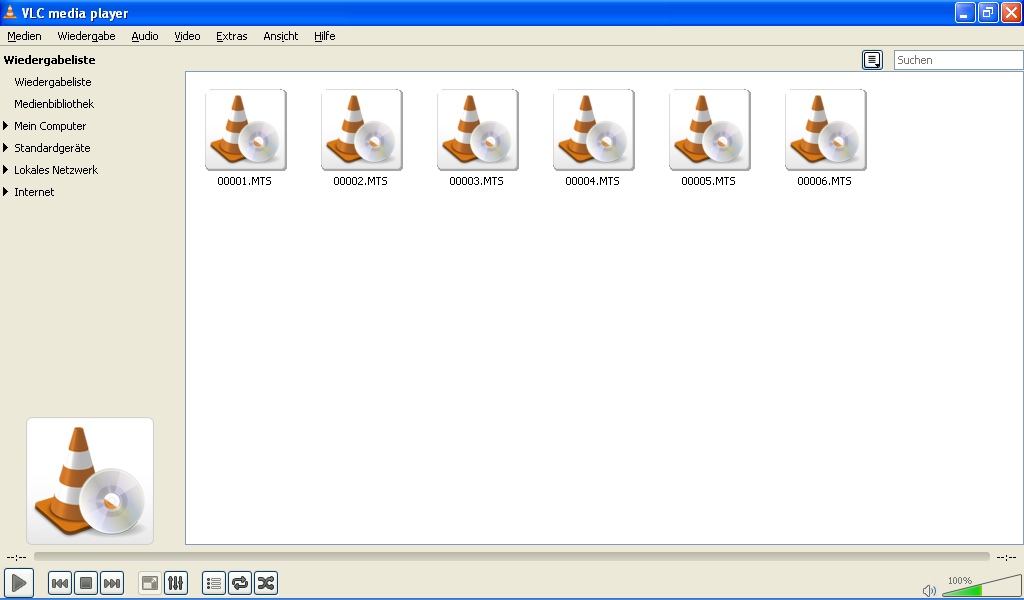This screenshot has height=600, width=1024.
Task: Select the 00001.MTS cone thumbnail
Action: [x=246, y=130]
